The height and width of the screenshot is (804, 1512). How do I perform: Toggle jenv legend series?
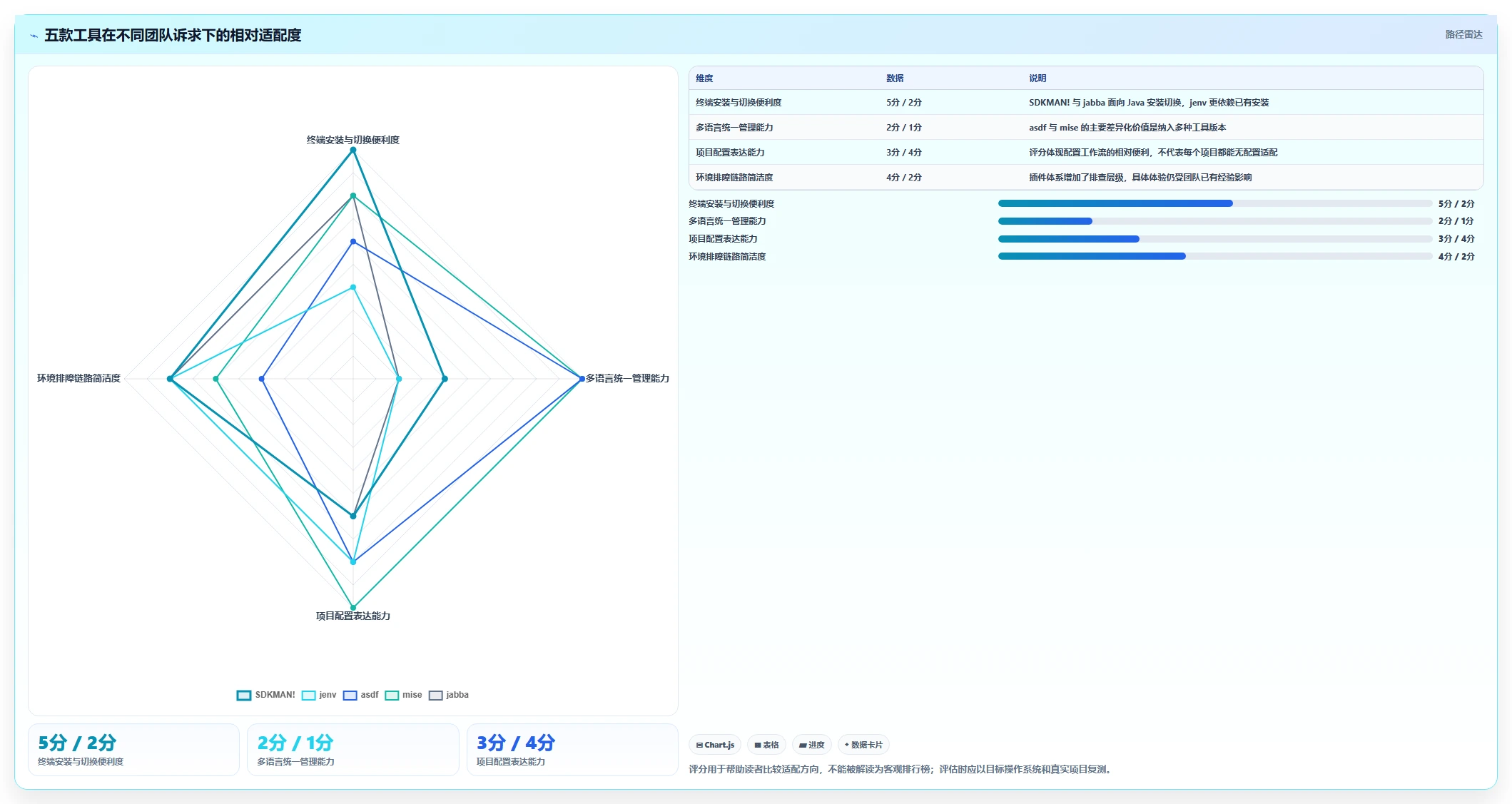coord(319,695)
